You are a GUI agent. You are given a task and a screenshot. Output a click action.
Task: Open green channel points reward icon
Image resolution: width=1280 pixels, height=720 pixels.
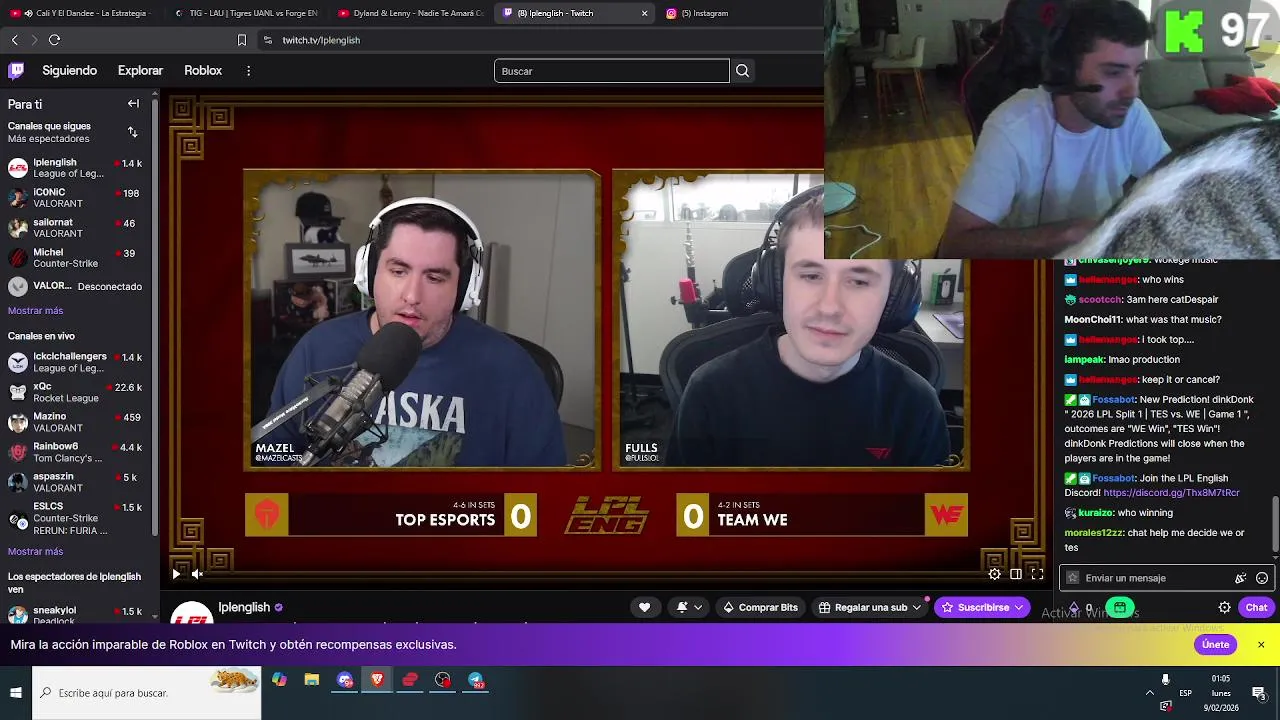pyautogui.click(x=1120, y=607)
